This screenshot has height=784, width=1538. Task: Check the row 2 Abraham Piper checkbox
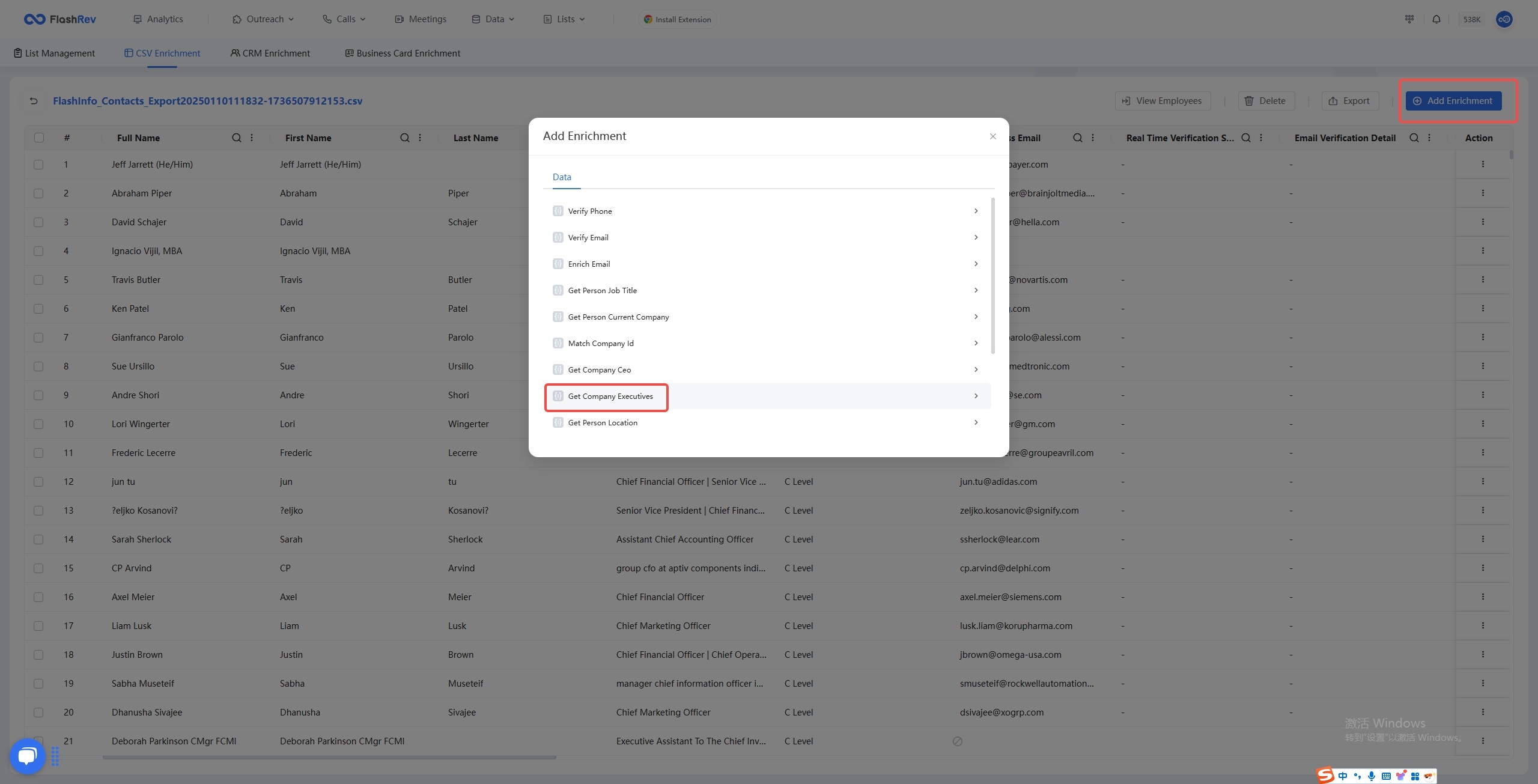point(38,193)
